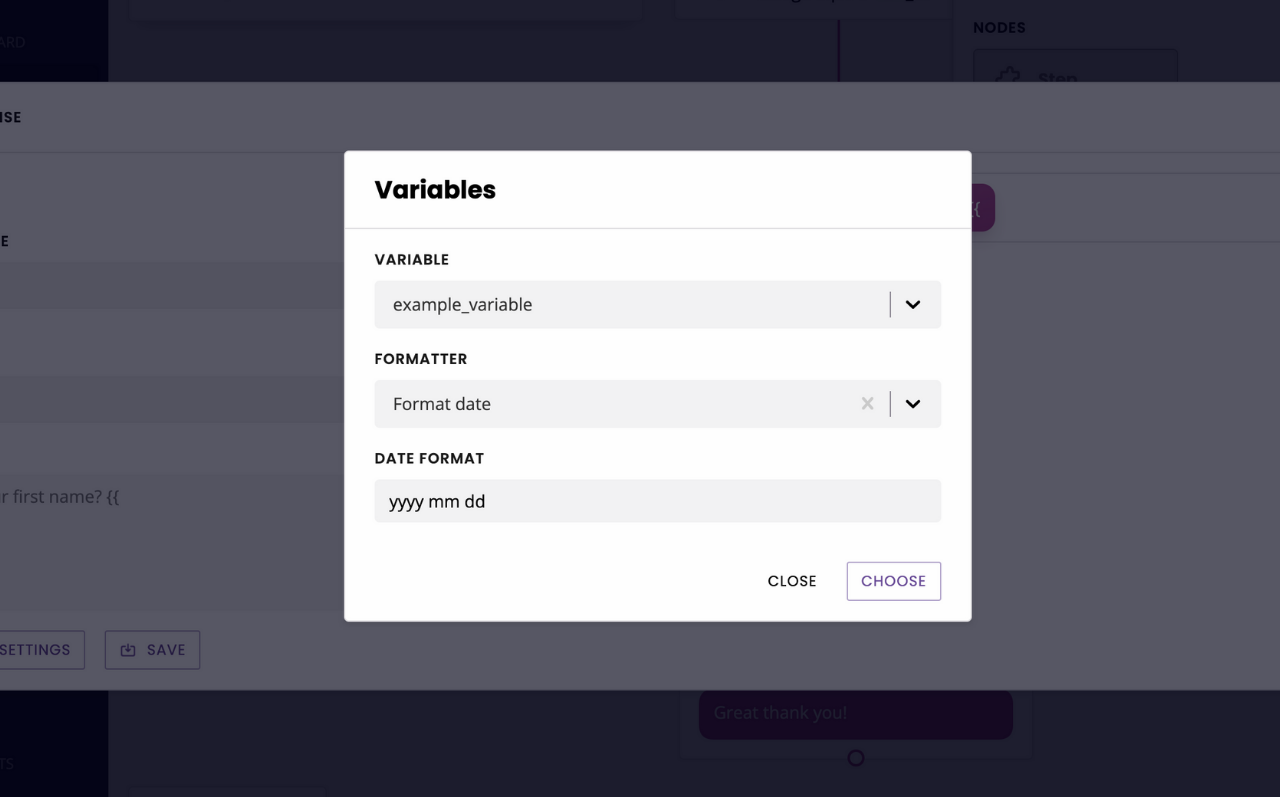Image resolution: width=1280 pixels, height=797 pixels.
Task: Confirm with the Choose button
Action: [x=893, y=581]
